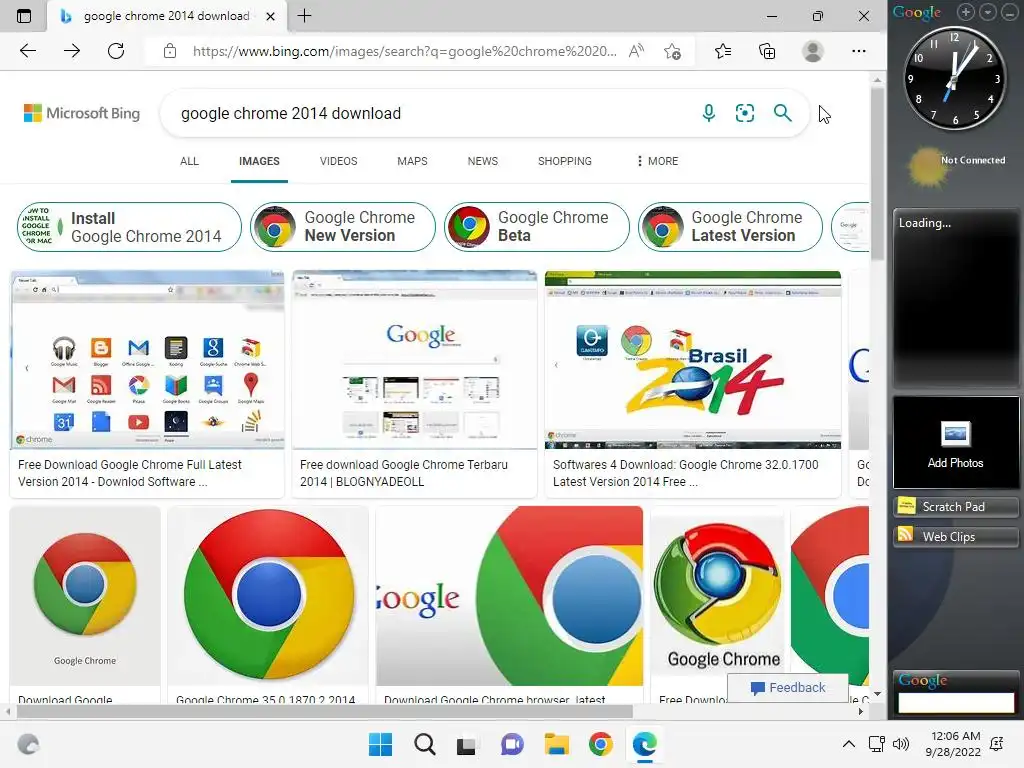Expand the Scratch Pad gadget

(955, 506)
